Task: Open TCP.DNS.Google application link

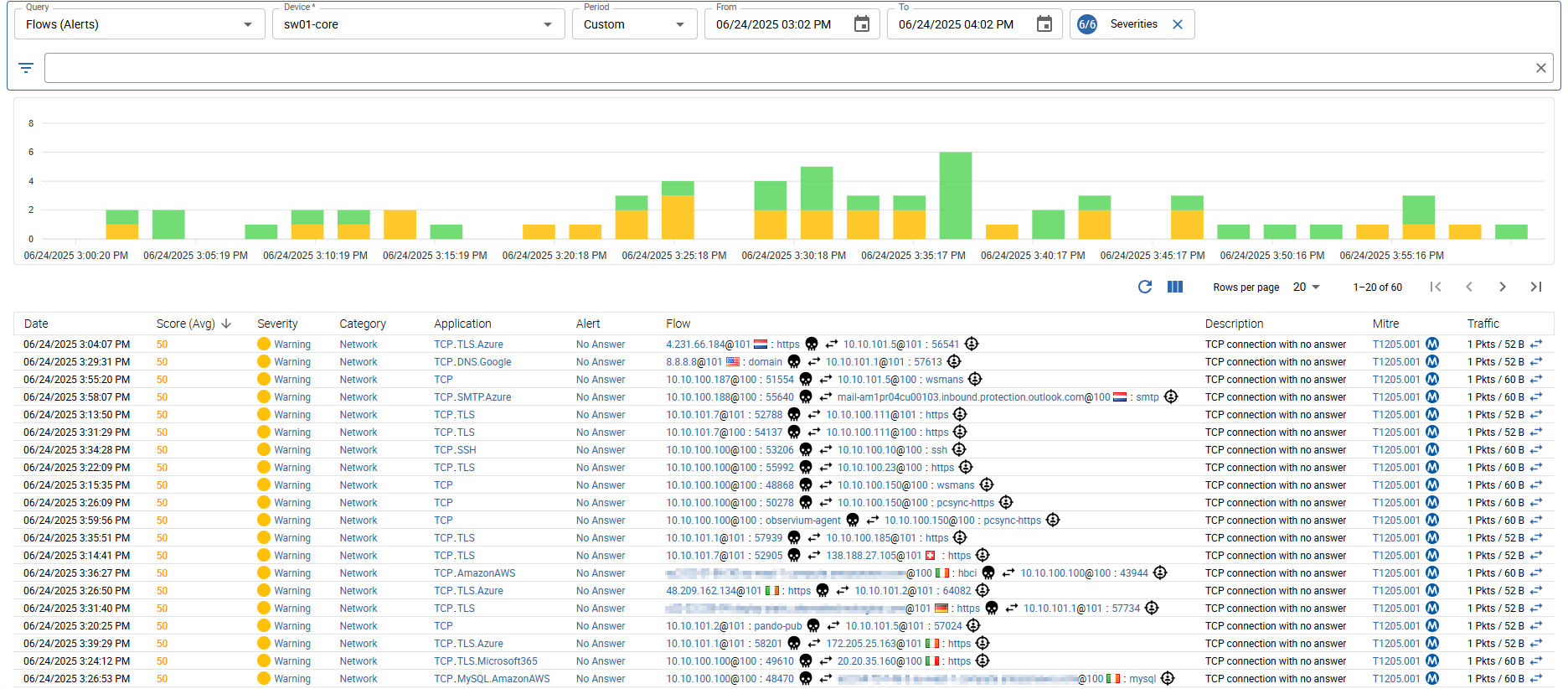Action: coord(472,362)
